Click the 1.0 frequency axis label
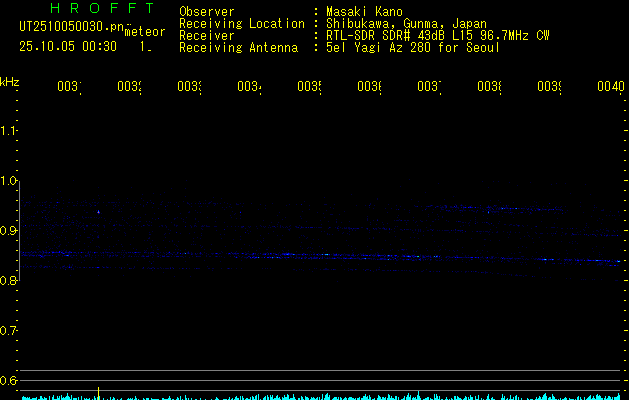This screenshot has height=400, width=629. (x=8, y=181)
